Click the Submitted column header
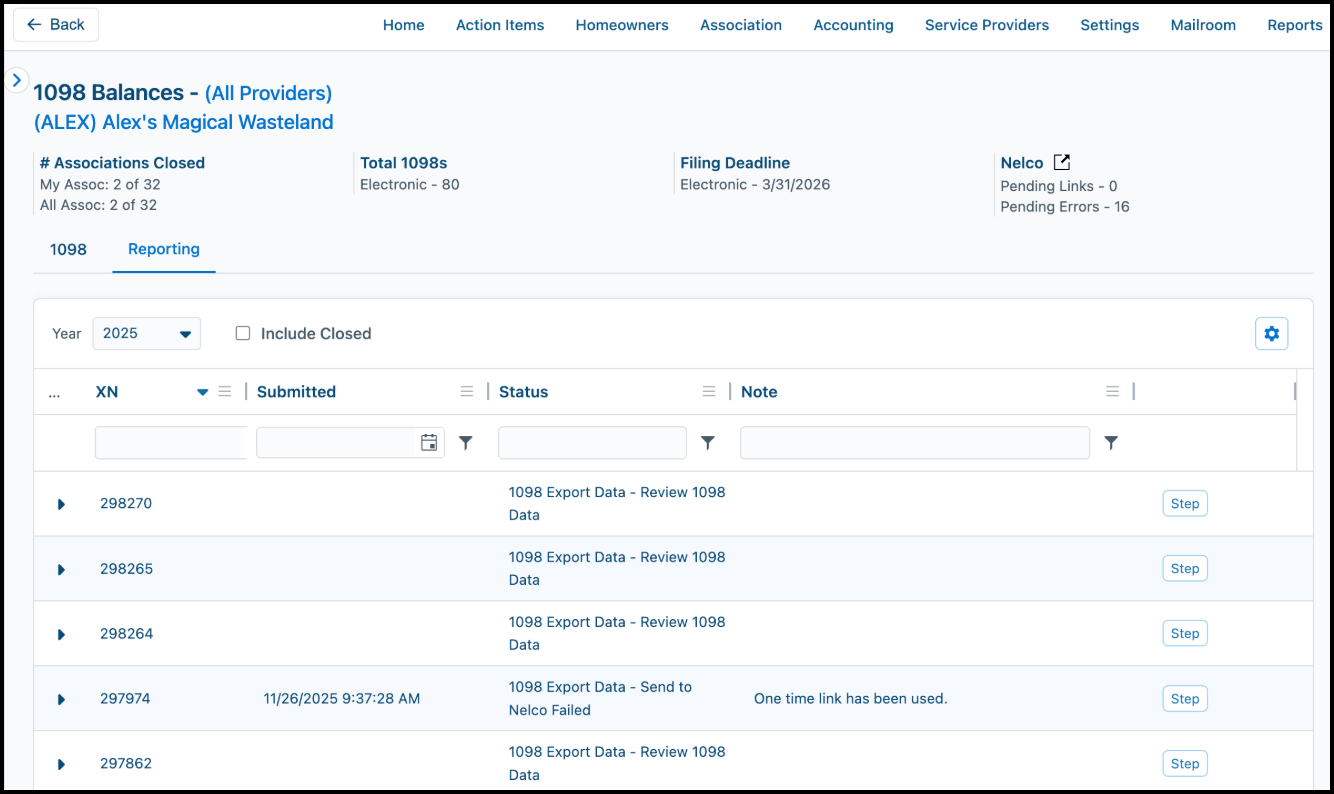Viewport: 1334px width, 794px height. point(296,392)
